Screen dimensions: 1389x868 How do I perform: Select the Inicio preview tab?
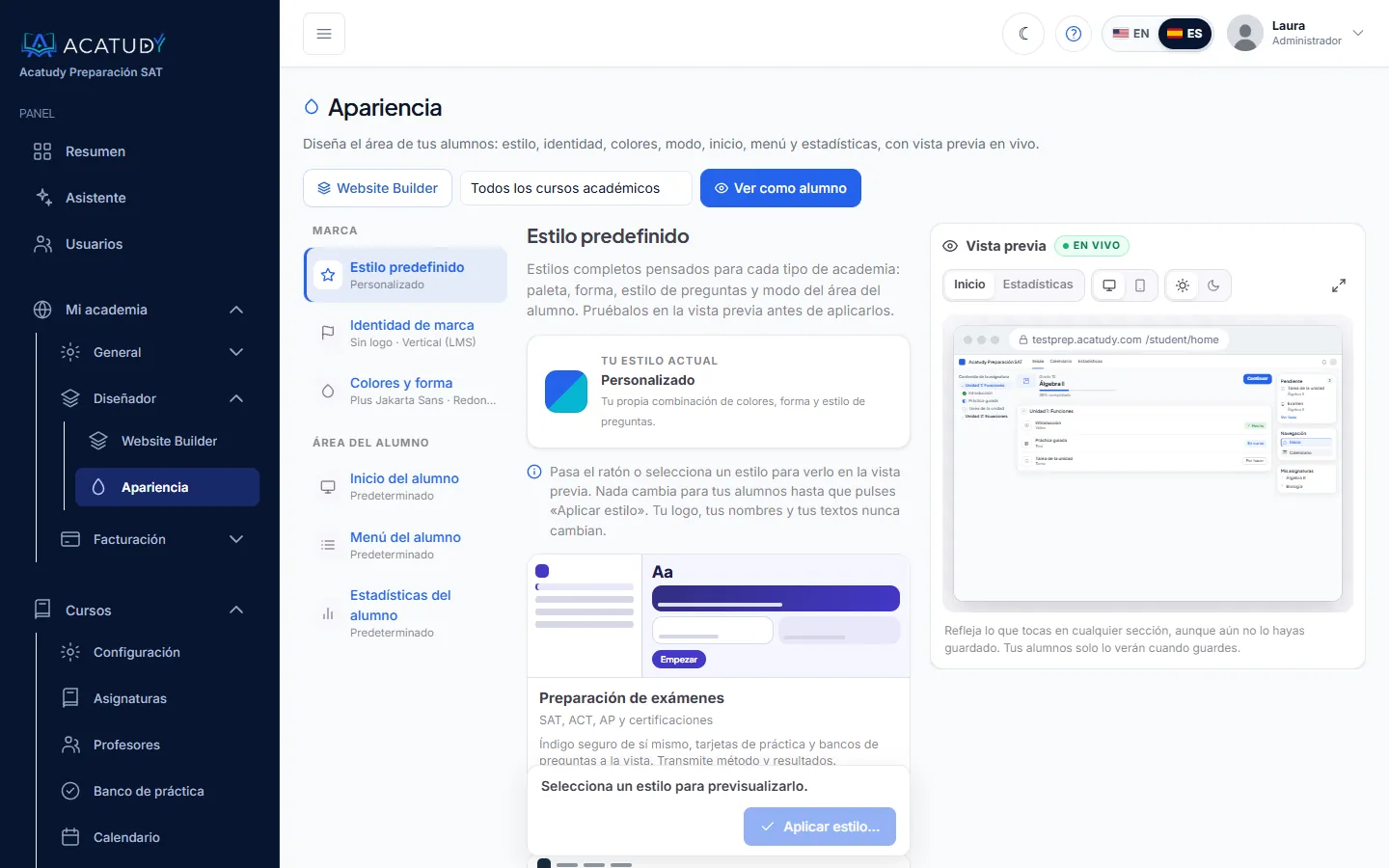(x=969, y=285)
